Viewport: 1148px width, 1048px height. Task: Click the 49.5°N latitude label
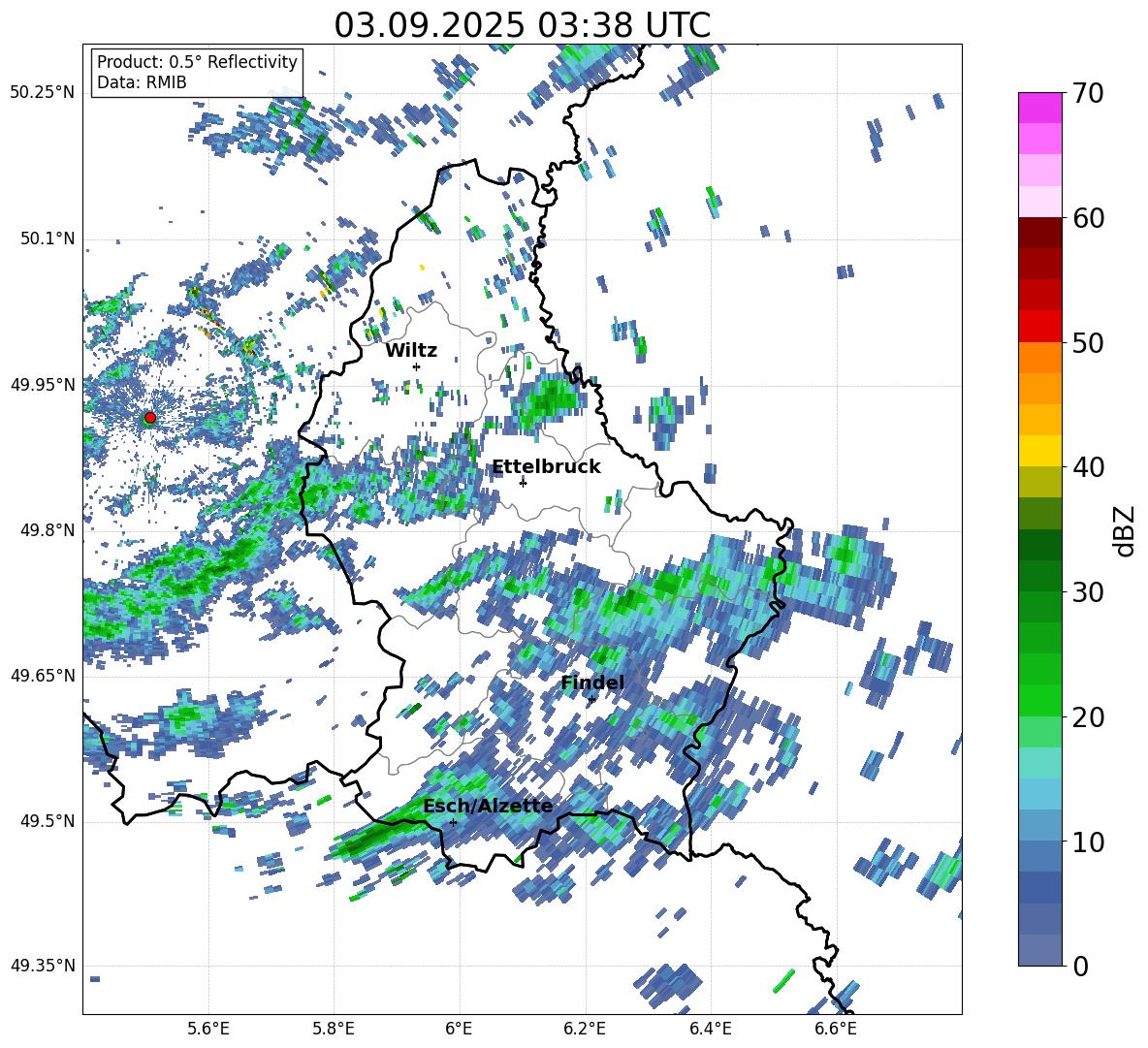tap(48, 821)
